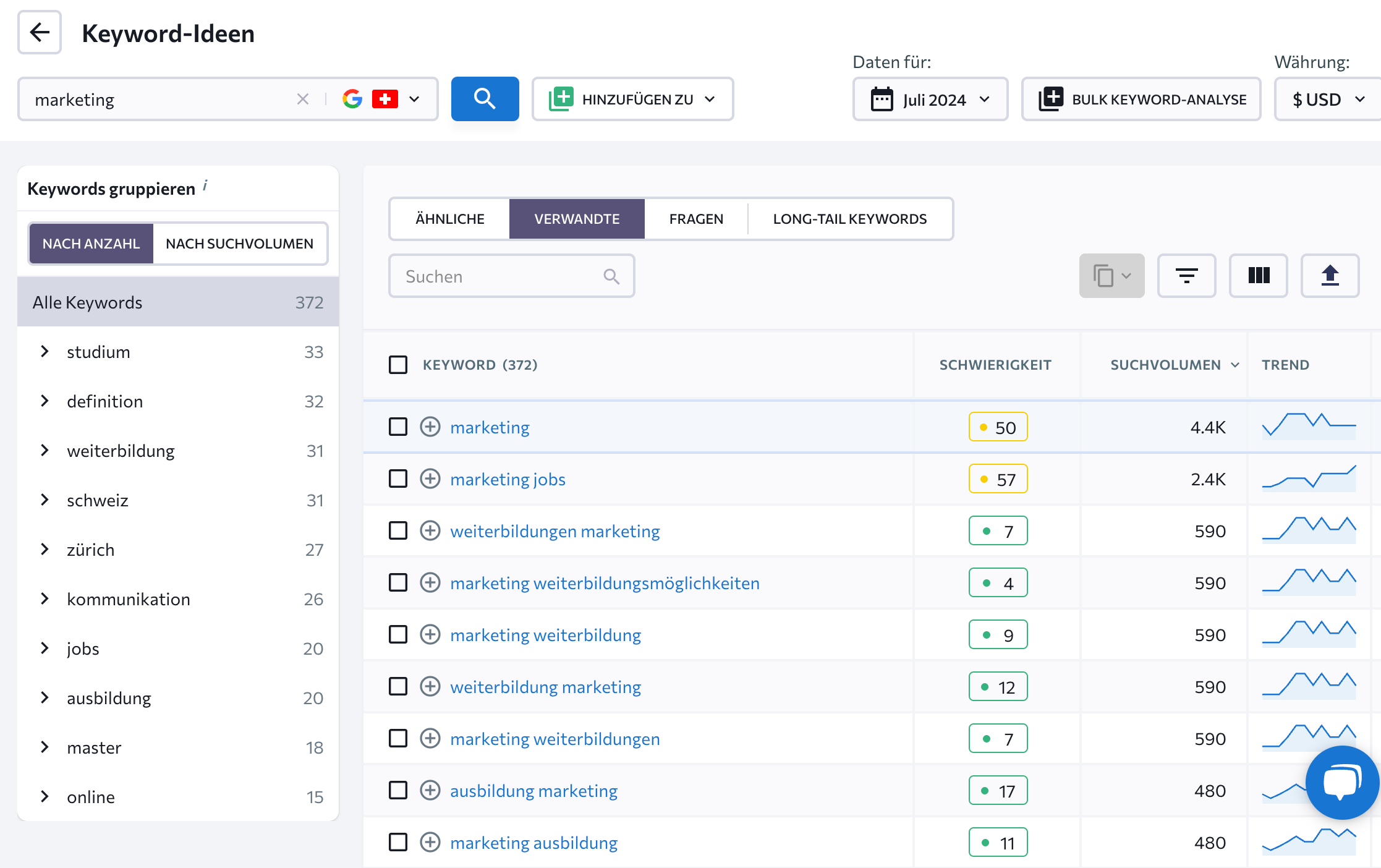Clear the marketing search field

[302, 99]
